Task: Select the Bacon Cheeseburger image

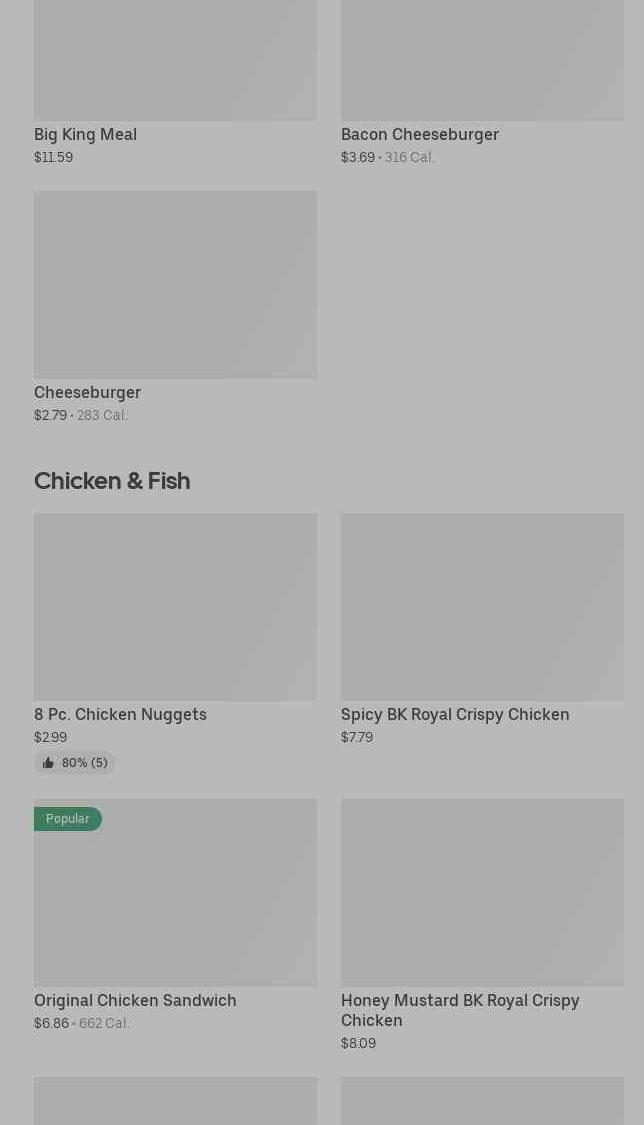Action: click(482, 60)
